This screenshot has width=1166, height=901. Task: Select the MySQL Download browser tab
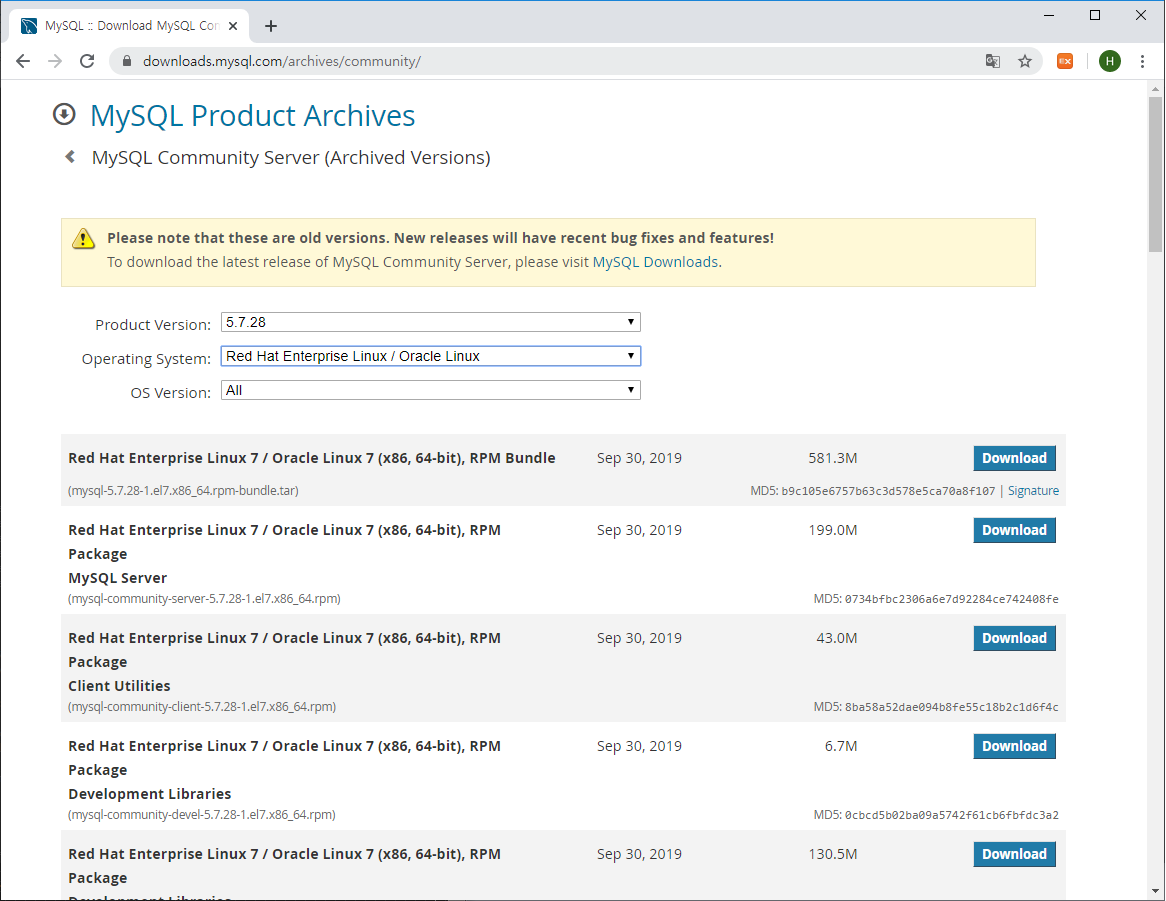coord(130,26)
